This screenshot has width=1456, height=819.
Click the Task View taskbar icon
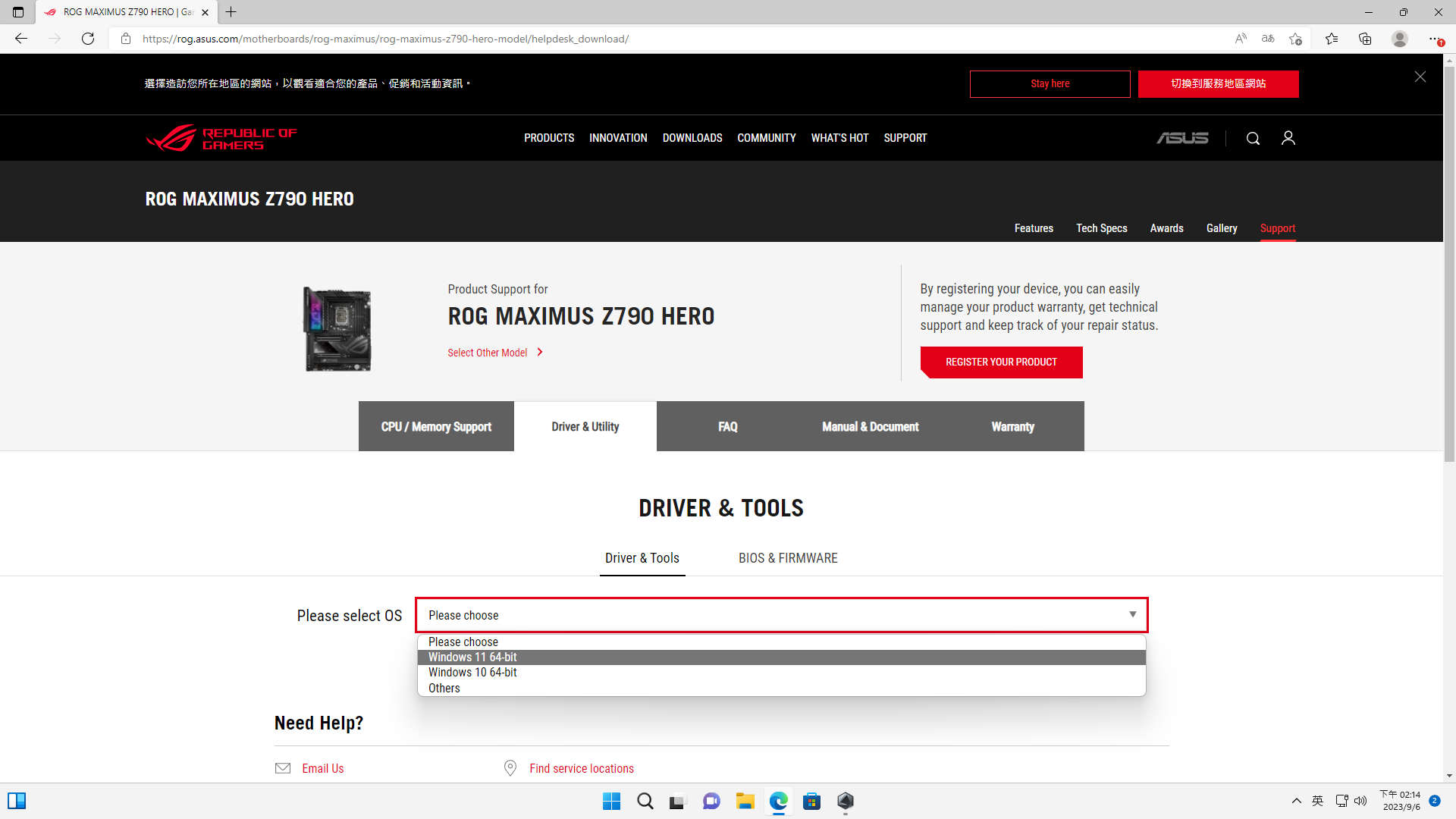coord(678,801)
